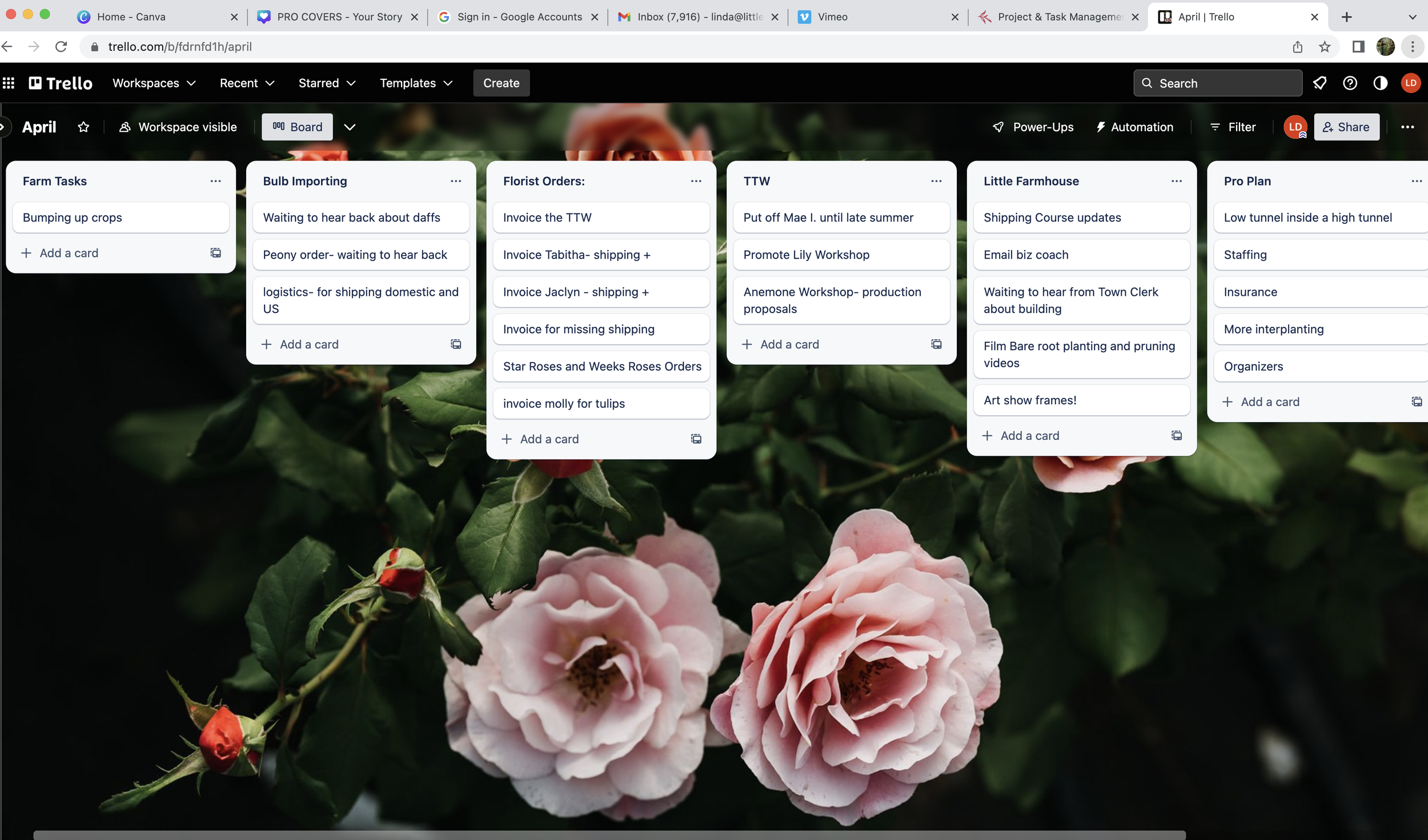This screenshot has width=1428, height=840.
Task: Open the board views chevron next to Board
Action: click(350, 127)
